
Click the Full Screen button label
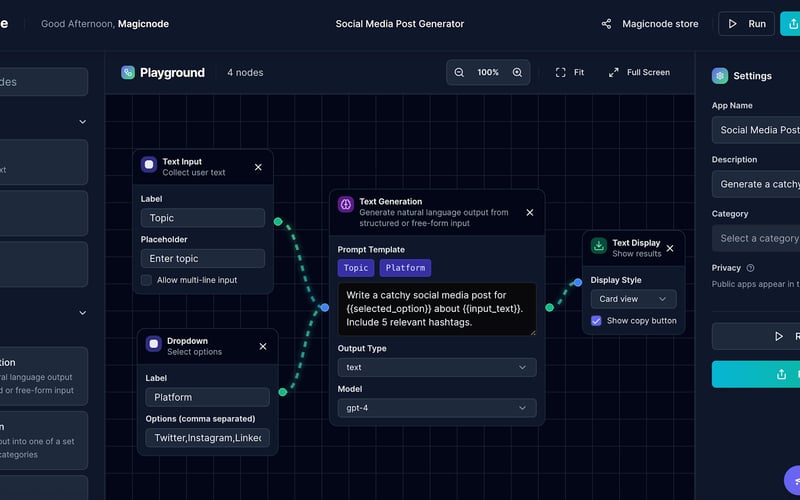click(x=648, y=72)
